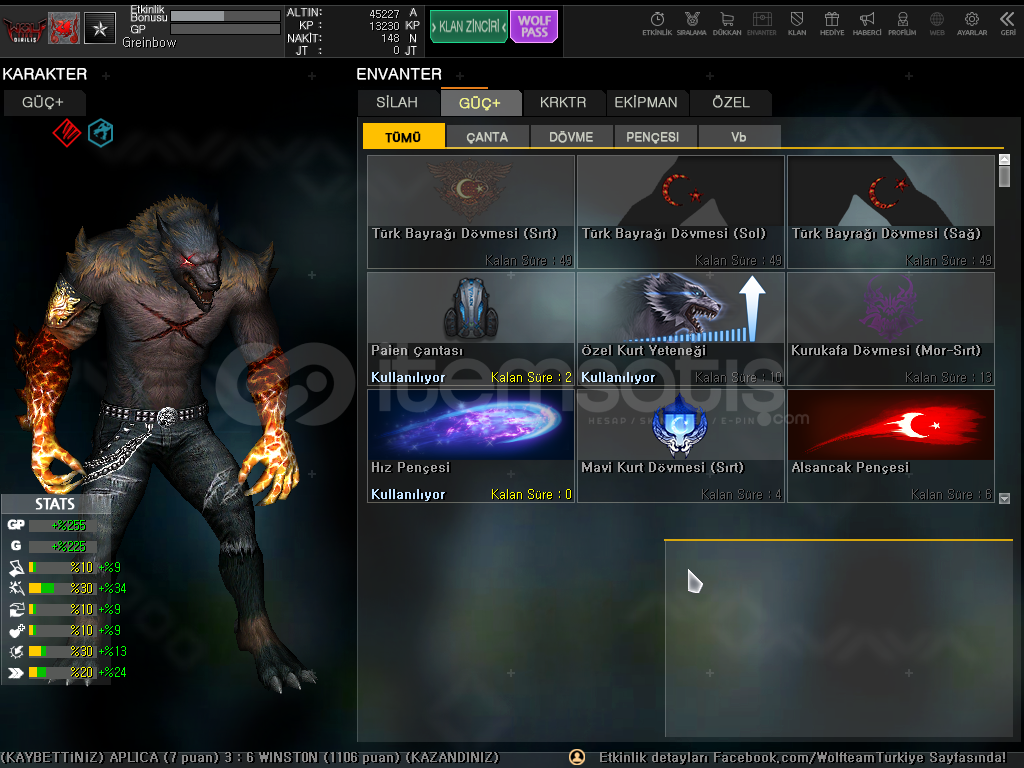Click the Klan Zinciri green button
Screen dimensions: 1024x768
pyautogui.click(x=468, y=27)
